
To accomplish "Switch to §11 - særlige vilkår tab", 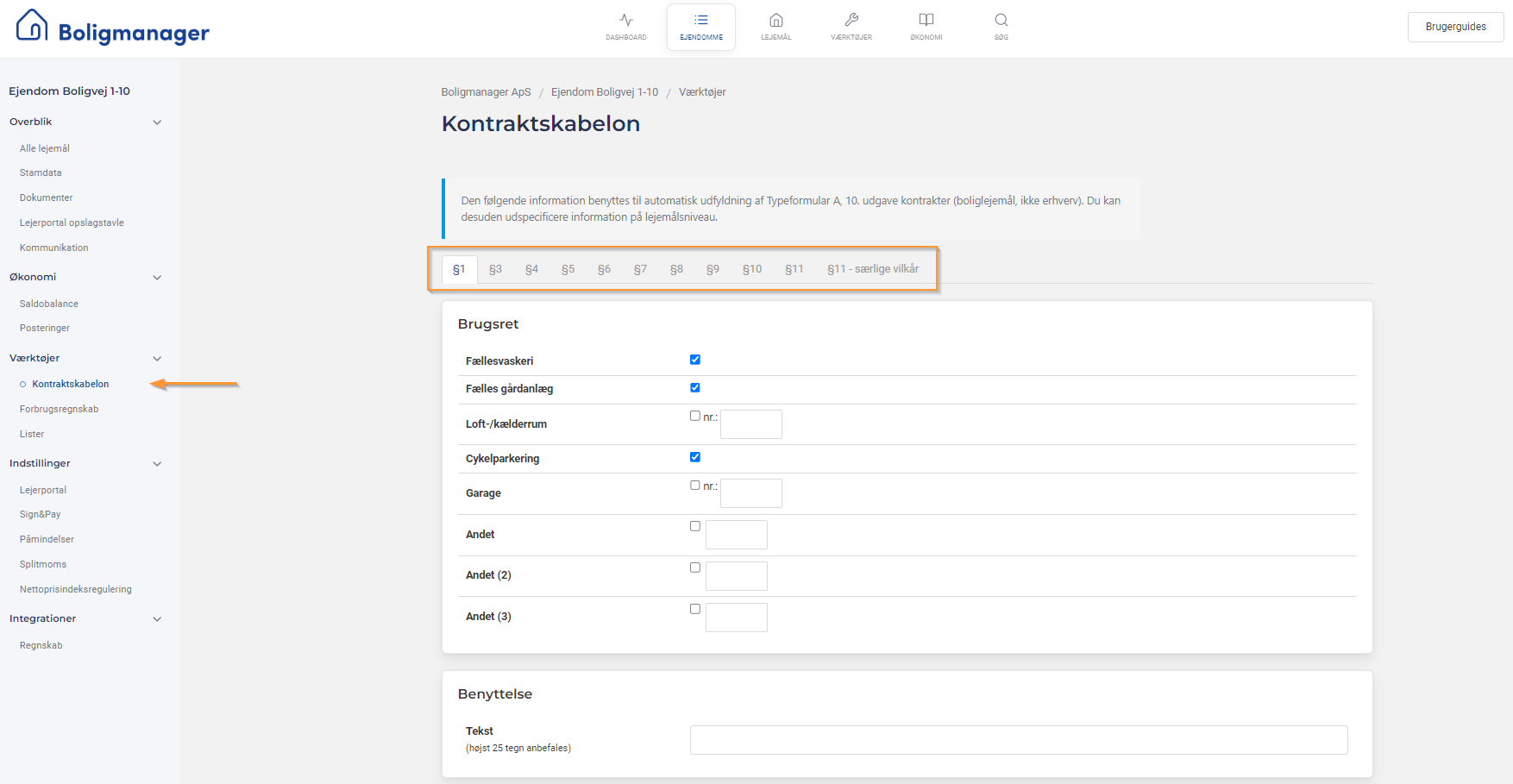I will click(873, 269).
